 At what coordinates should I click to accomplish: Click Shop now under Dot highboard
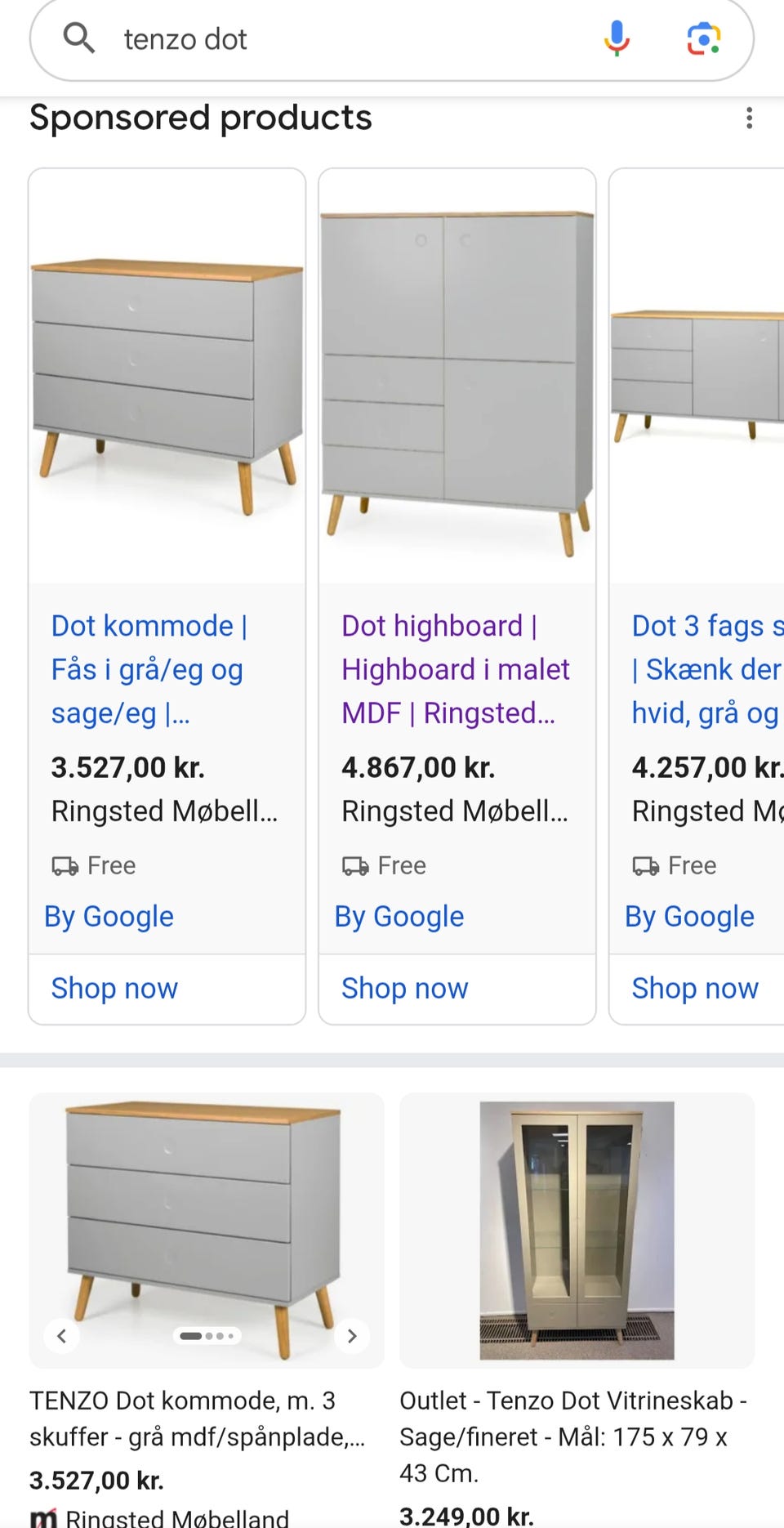(404, 988)
